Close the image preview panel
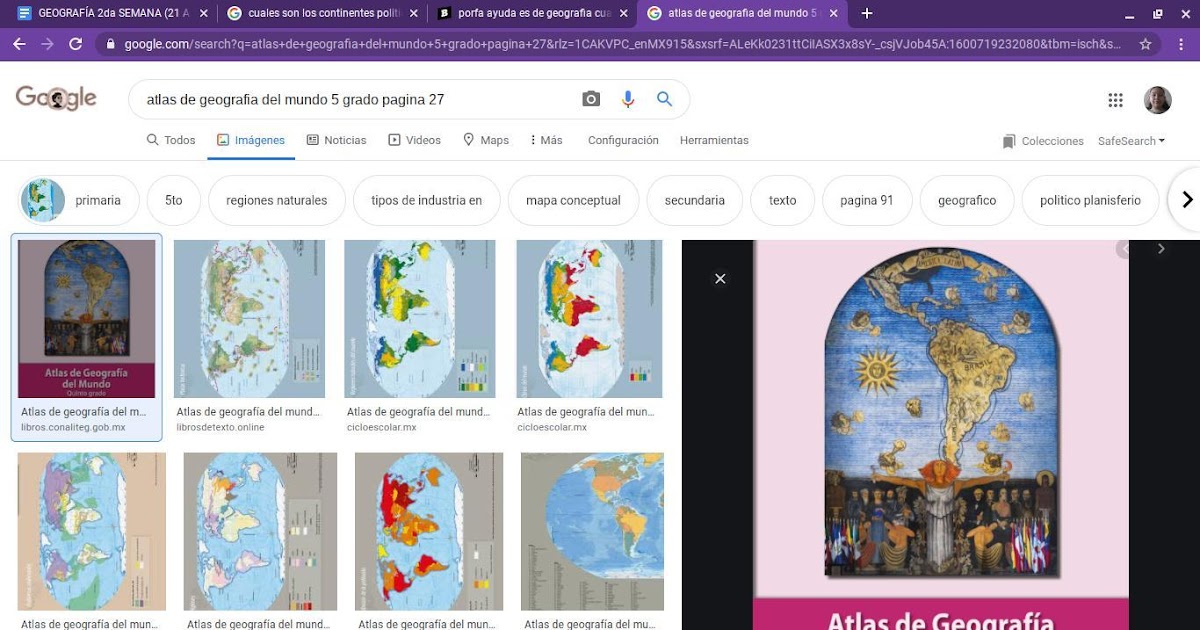The width and height of the screenshot is (1200, 630). coord(720,279)
